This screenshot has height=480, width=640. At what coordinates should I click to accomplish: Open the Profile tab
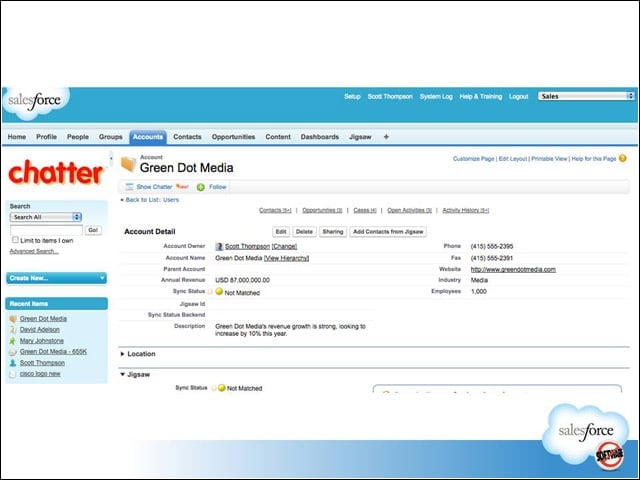[x=47, y=137]
